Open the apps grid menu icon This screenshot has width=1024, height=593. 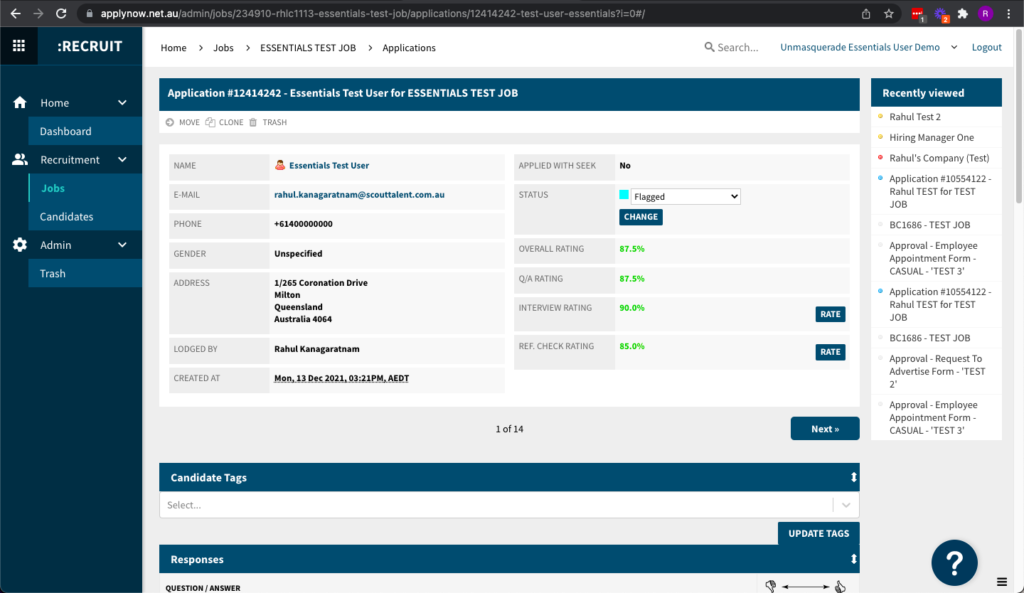coord(19,46)
